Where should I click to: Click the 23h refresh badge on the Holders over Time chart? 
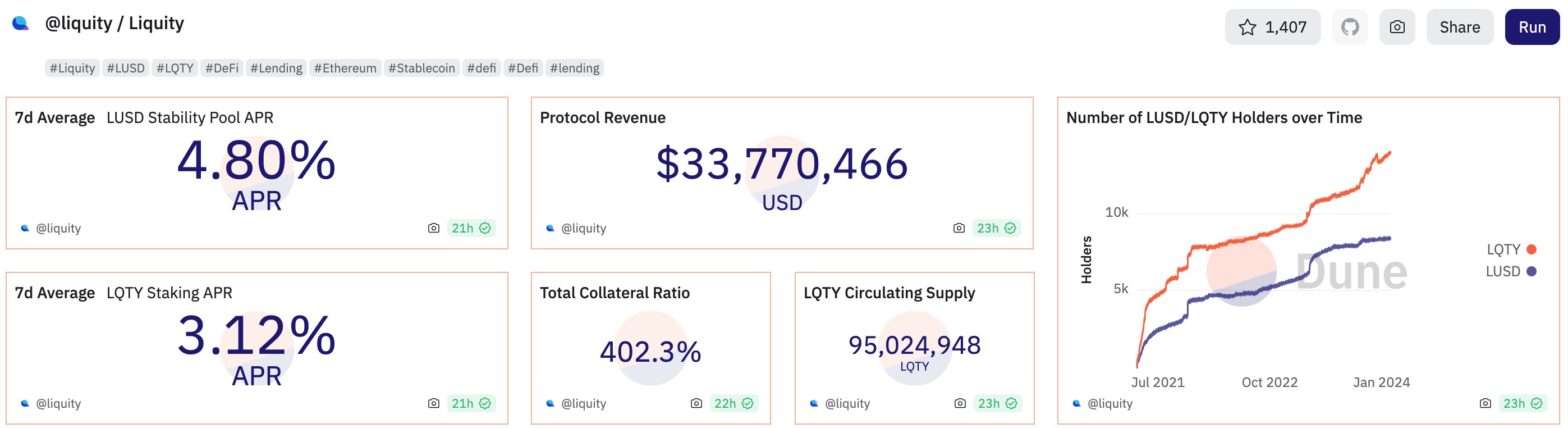pyautogui.click(x=1523, y=404)
